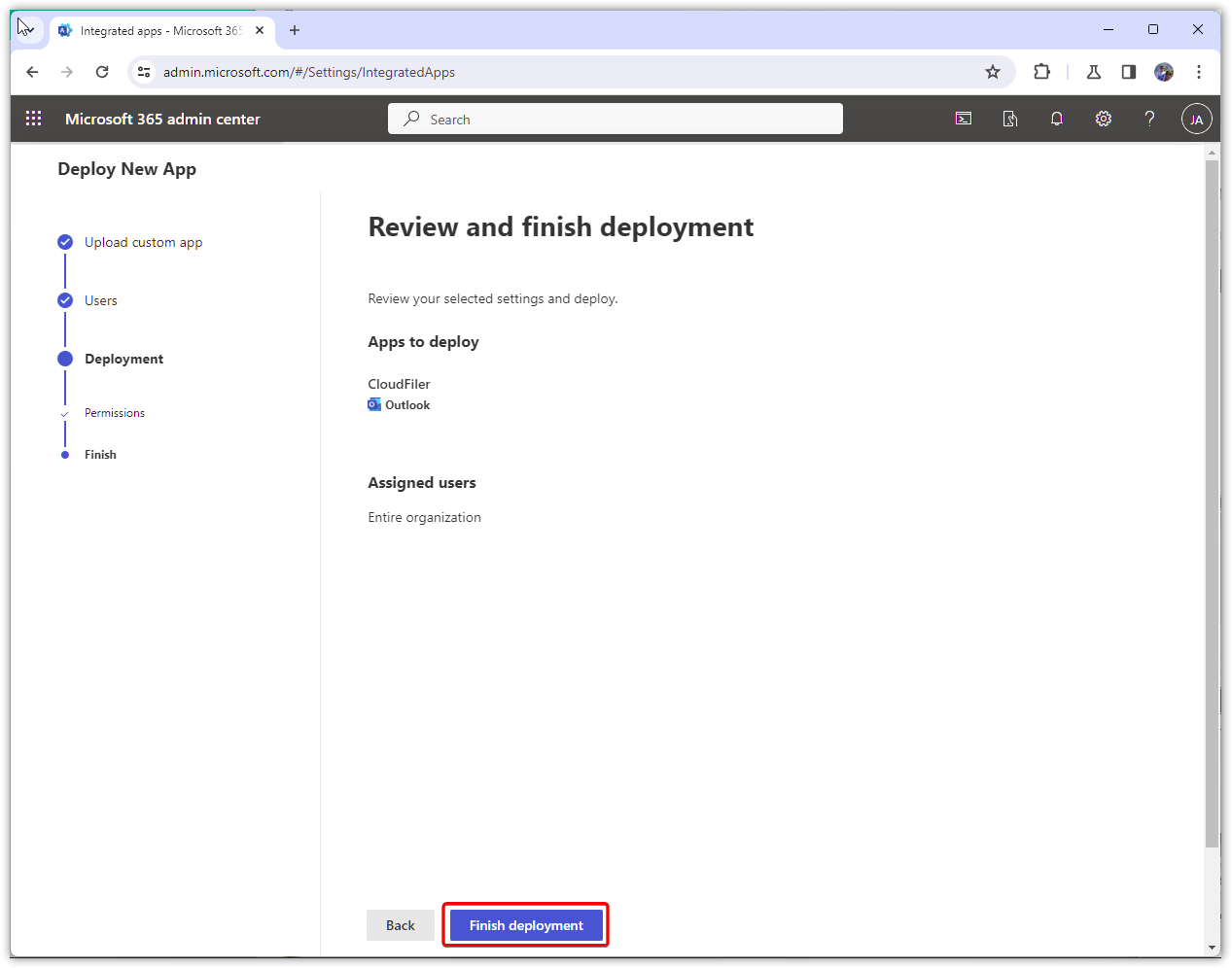The height and width of the screenshot is (968, 1232).
Task: Bookmark this page with the star icon
Action: [993, 72]
